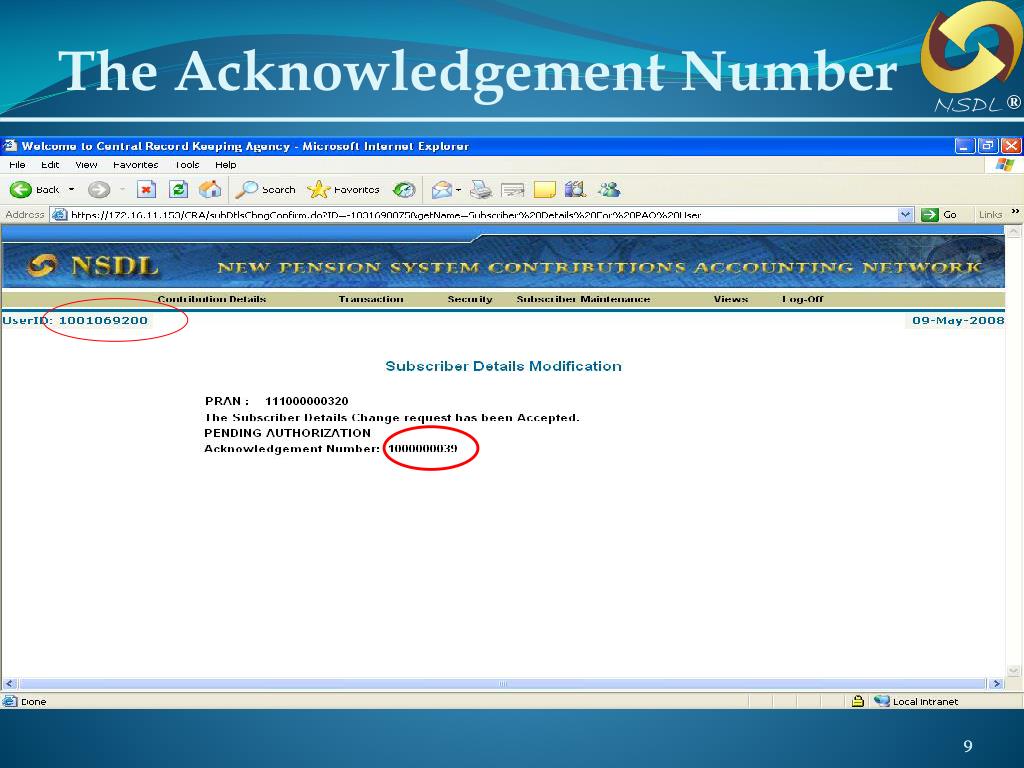Open the Views page menu
Screen dimensions: 1024x768
(731, 299)
